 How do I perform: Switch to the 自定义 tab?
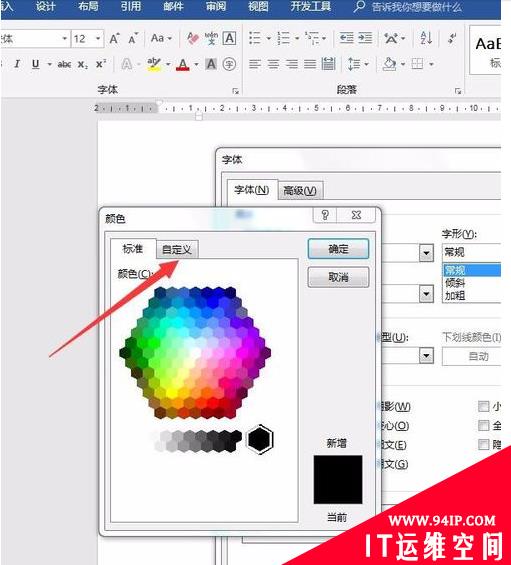click(177, 249)
